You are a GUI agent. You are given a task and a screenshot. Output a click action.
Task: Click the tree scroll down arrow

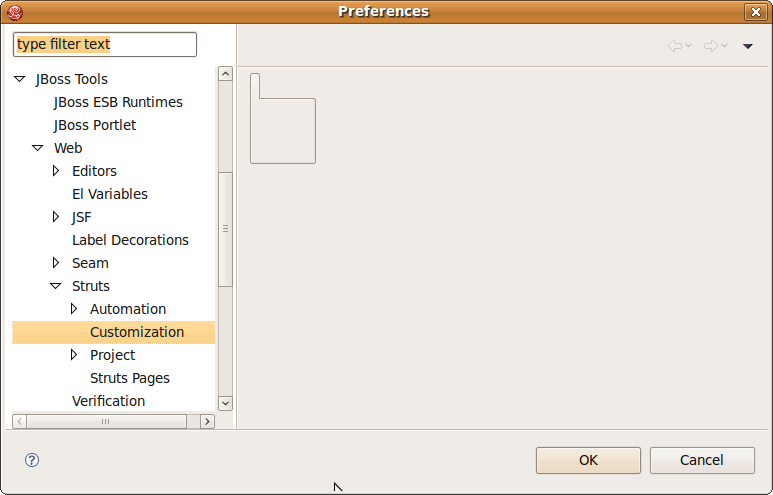225,403
